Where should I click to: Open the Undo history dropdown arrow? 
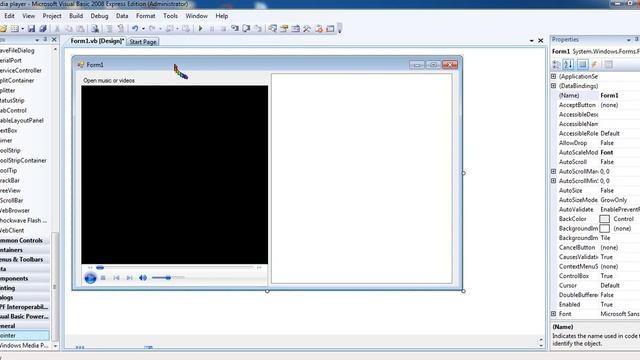click(143, 29)
